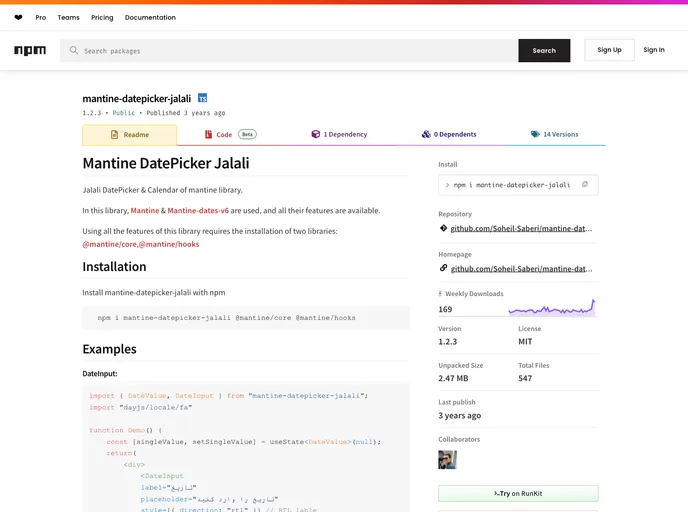Open the @mantine/core,@mantine/hooks link
The width and height of the screenshot is (688, 512).
click(x=141, y=244)
